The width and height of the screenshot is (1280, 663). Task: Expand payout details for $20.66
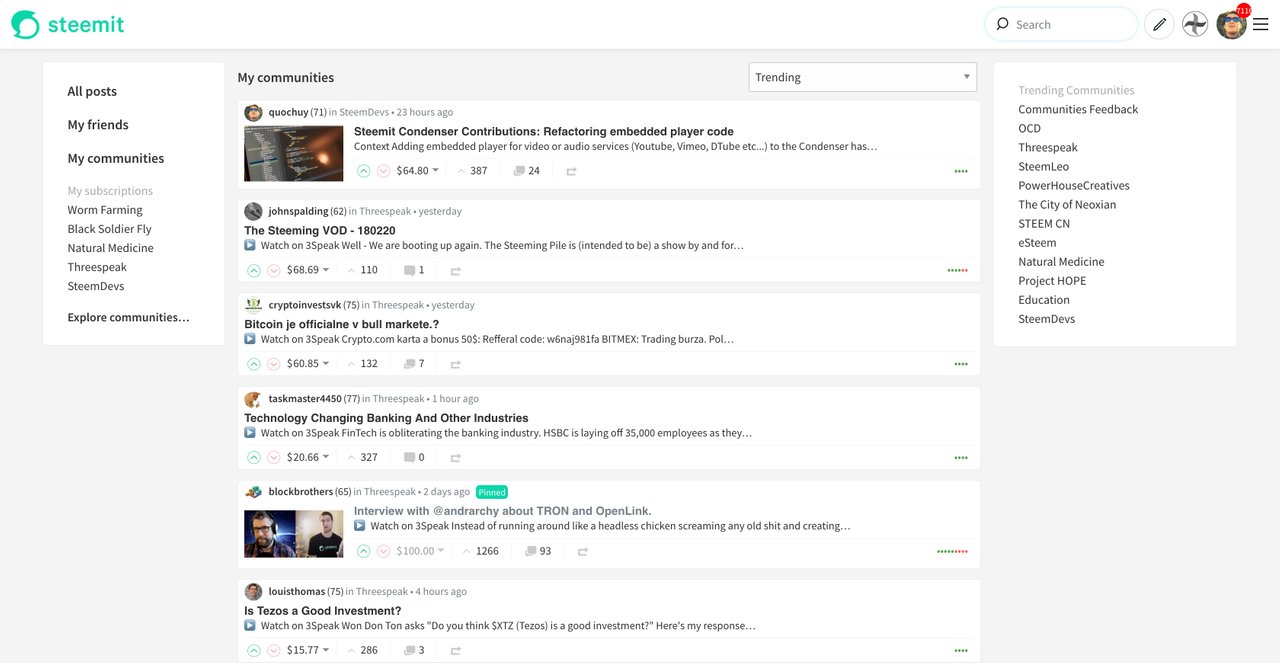308,457
